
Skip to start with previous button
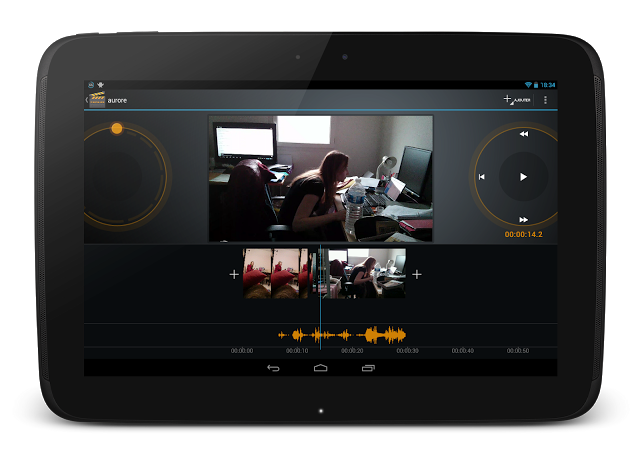[482, 177]
